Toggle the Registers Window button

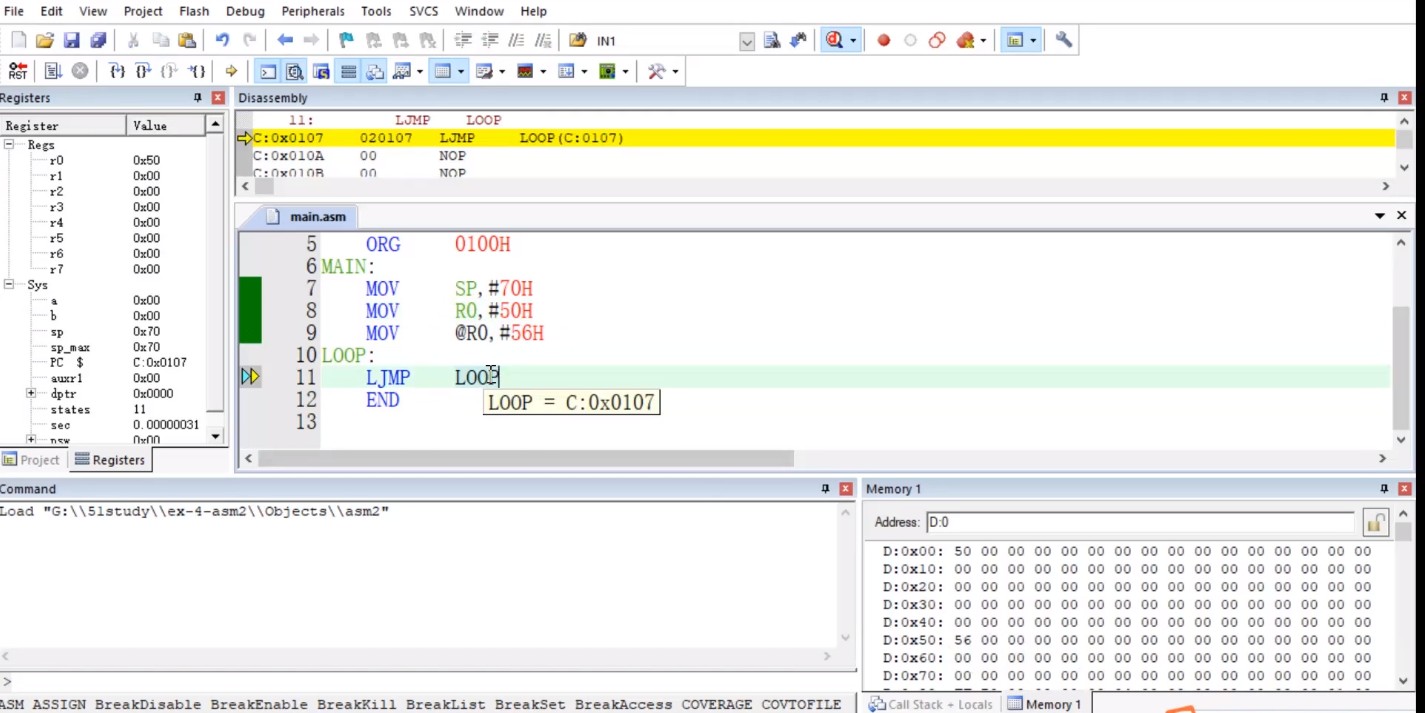[x=348, y=71]
